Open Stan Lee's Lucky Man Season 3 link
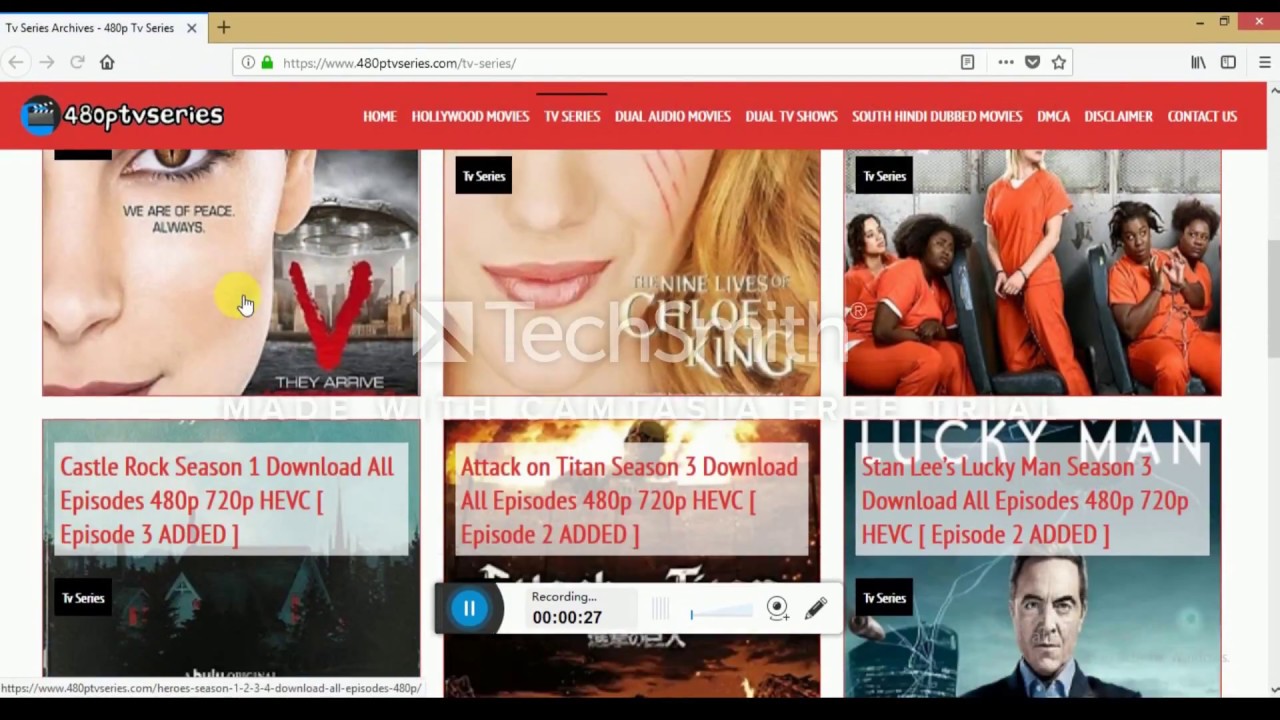This screenshot has width=1280, height=720. click(1025, 500)
